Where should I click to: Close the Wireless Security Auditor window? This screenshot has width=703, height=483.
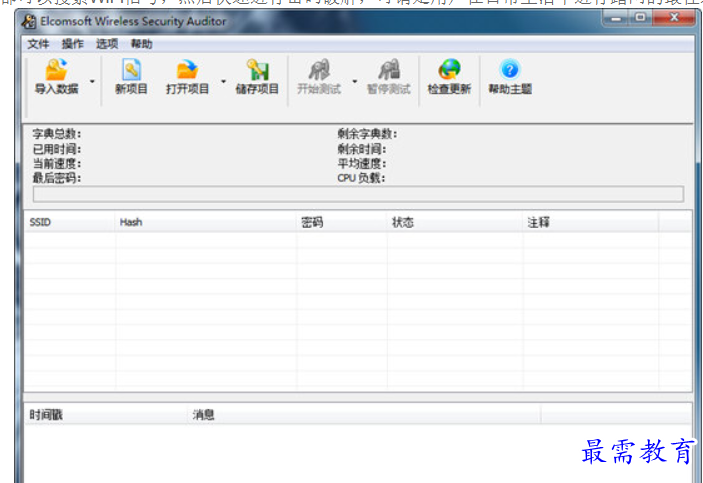point(673,18)
